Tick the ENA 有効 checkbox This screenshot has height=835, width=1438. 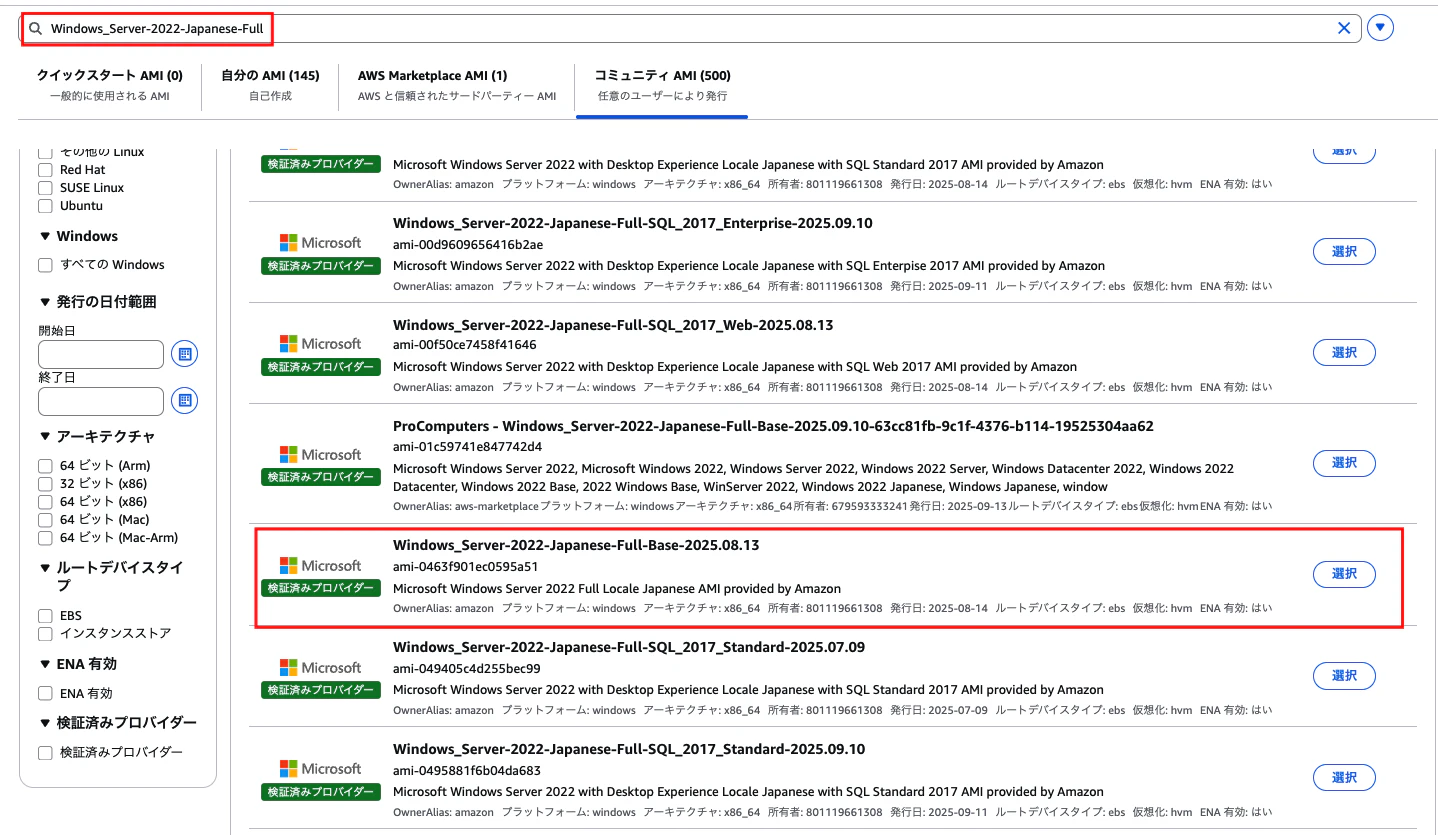(x=45, y=694)
